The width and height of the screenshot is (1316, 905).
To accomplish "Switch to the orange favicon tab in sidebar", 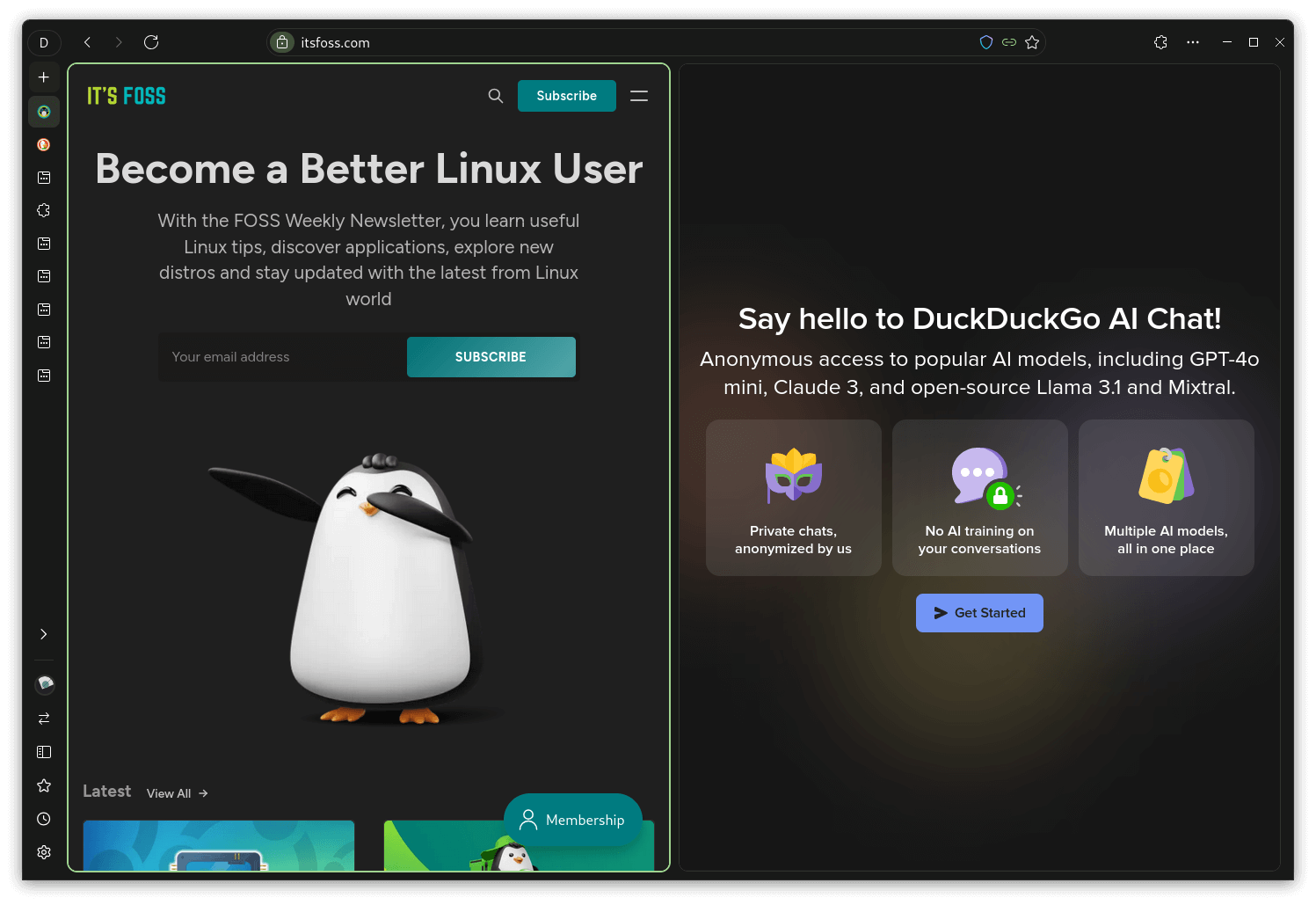I will (x=44, y=144).
